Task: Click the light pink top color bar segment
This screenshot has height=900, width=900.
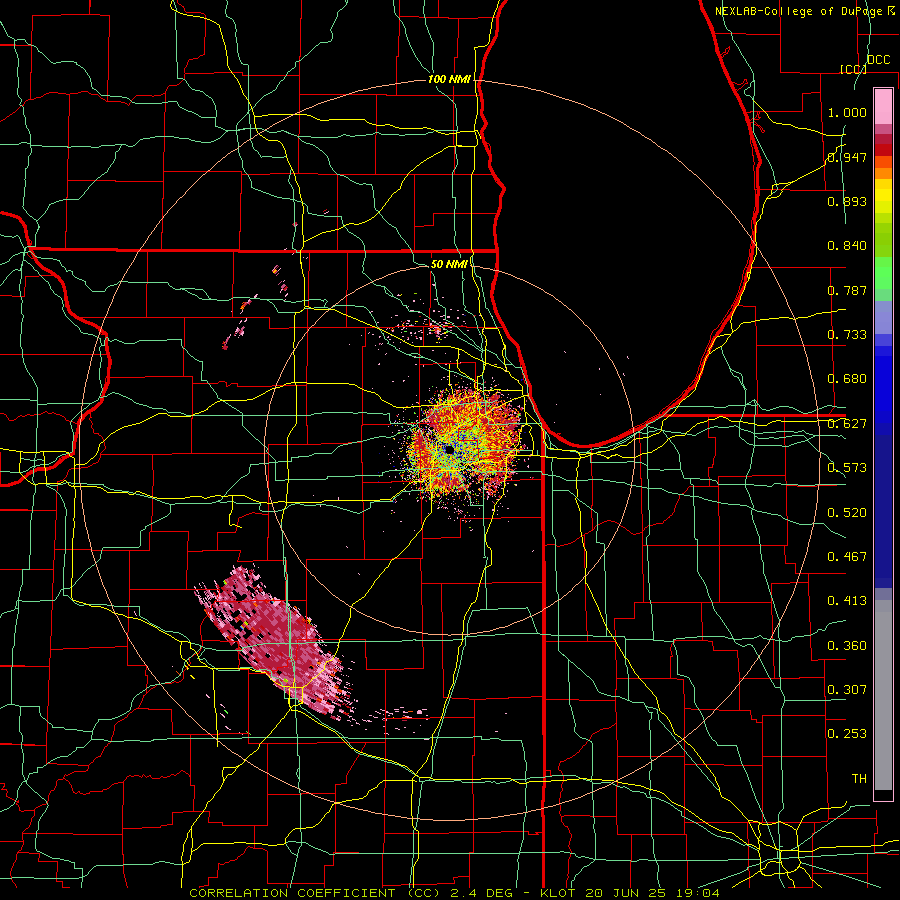Action: 883,106
